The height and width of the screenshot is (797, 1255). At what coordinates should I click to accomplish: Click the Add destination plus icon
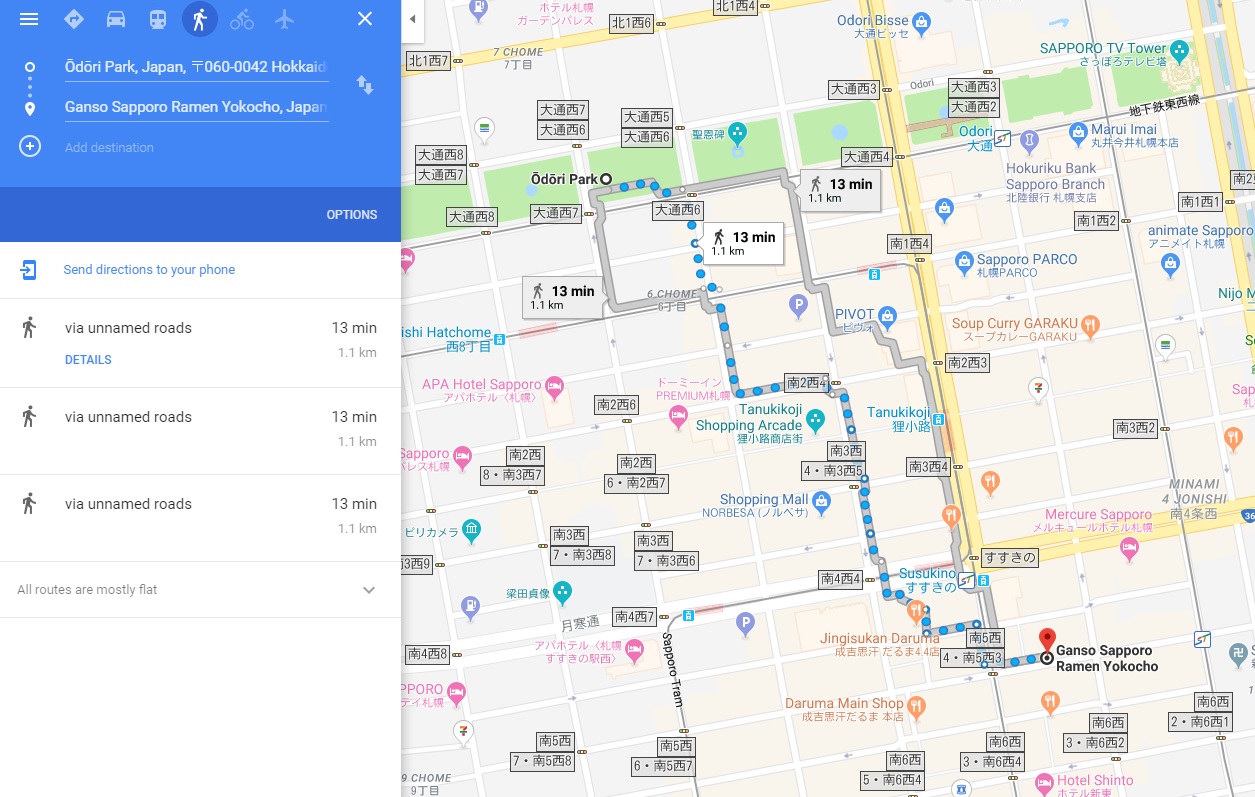tap(30, 147)
